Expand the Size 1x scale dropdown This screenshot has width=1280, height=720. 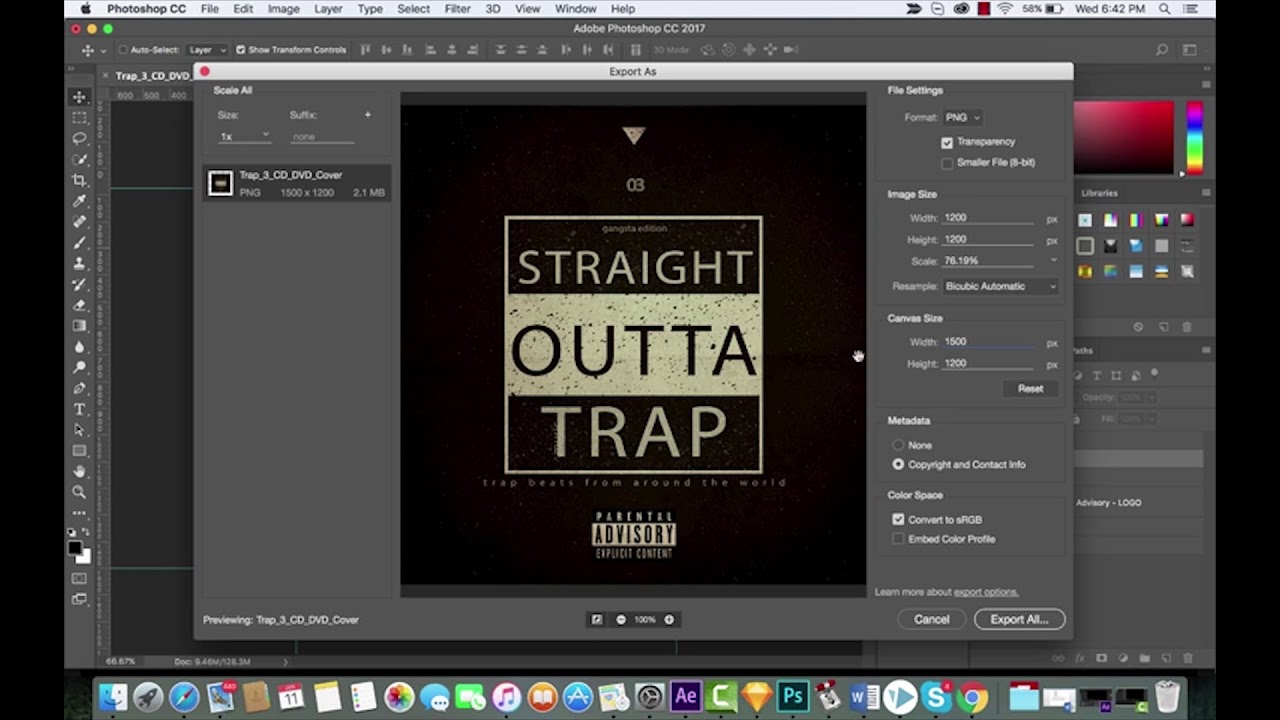click(x=245, y=136)
